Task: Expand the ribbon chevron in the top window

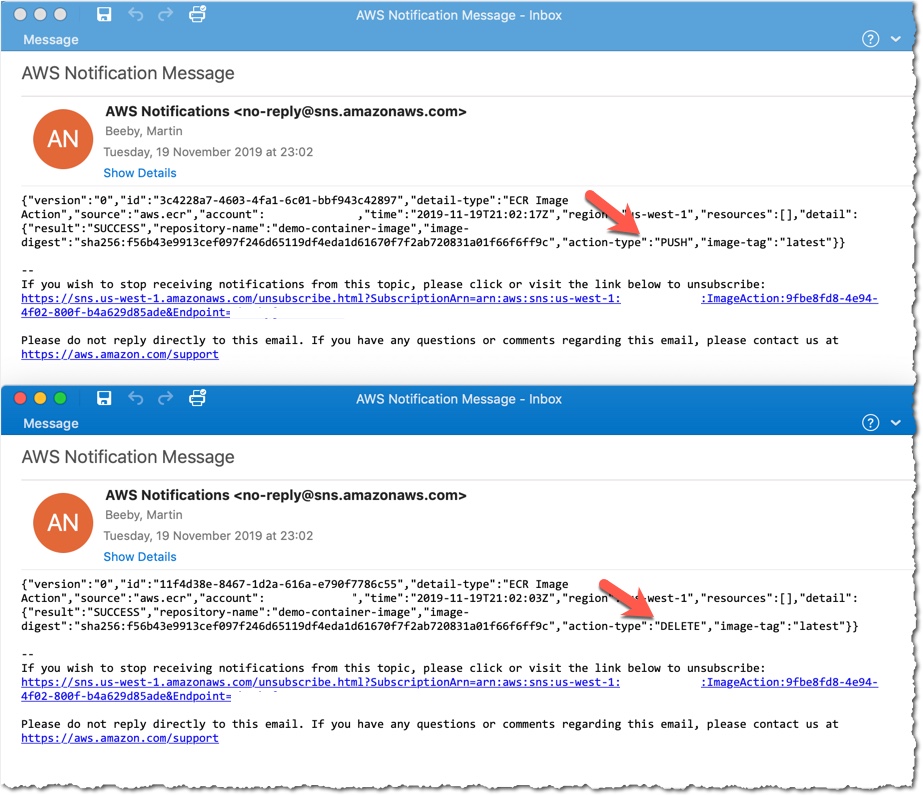Action: point(895,39)
